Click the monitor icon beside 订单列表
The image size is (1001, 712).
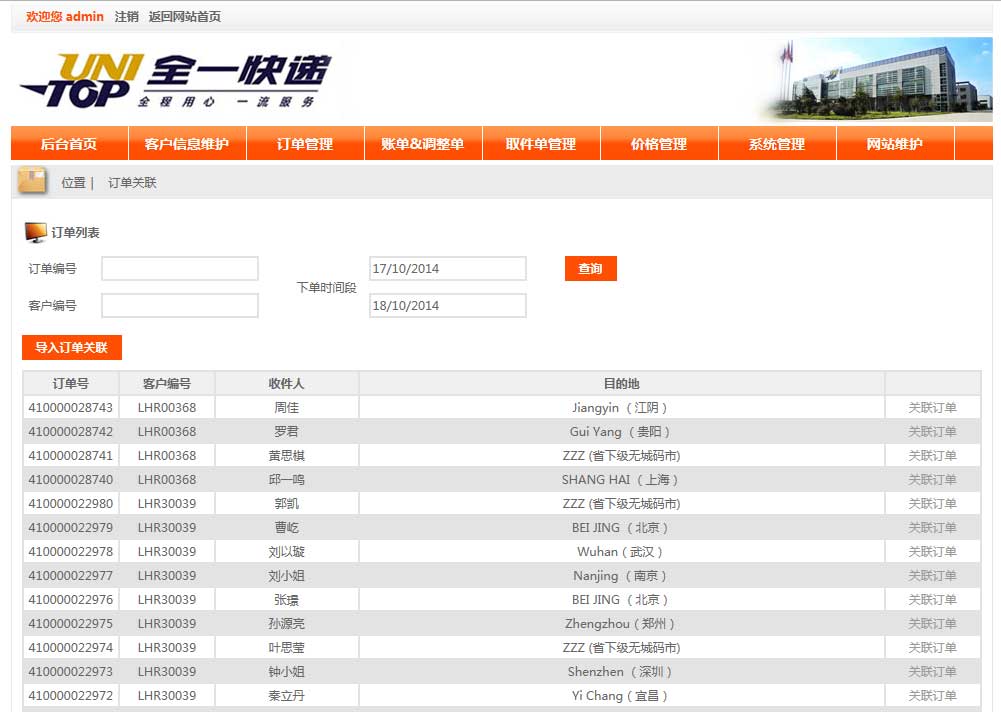pos(35,232)
